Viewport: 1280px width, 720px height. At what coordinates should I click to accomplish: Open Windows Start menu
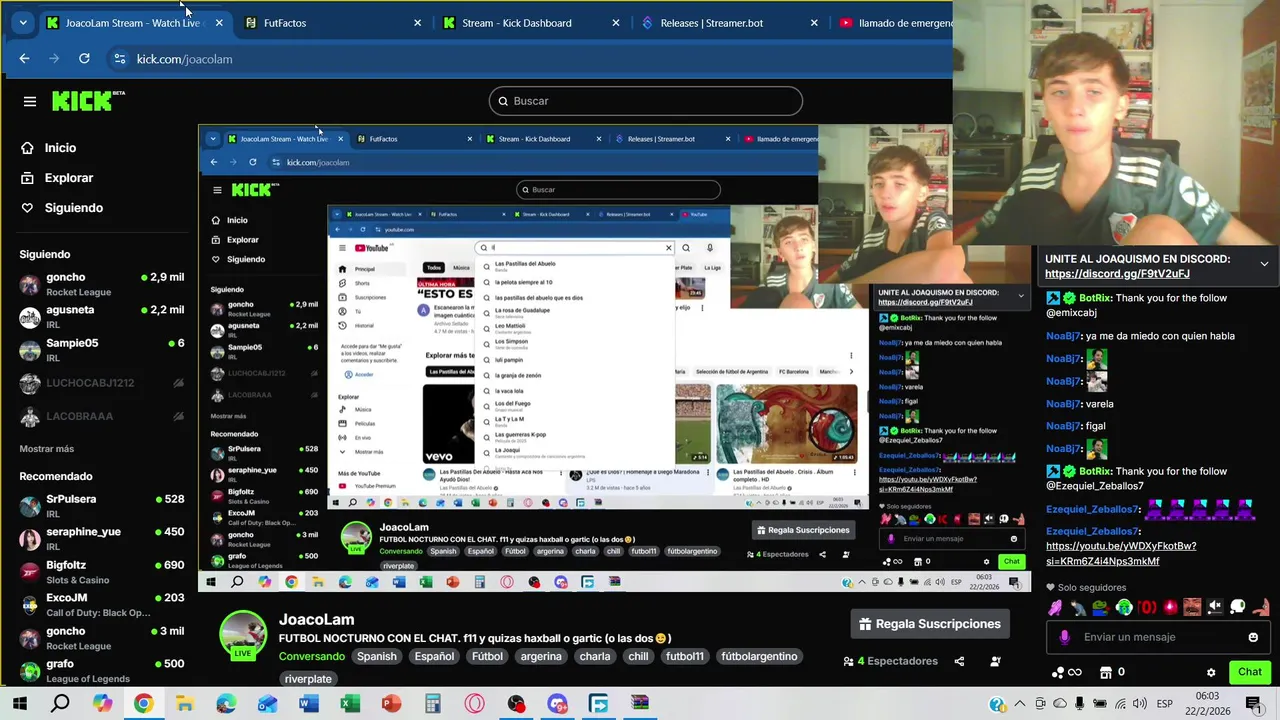(x=19, y=704)
